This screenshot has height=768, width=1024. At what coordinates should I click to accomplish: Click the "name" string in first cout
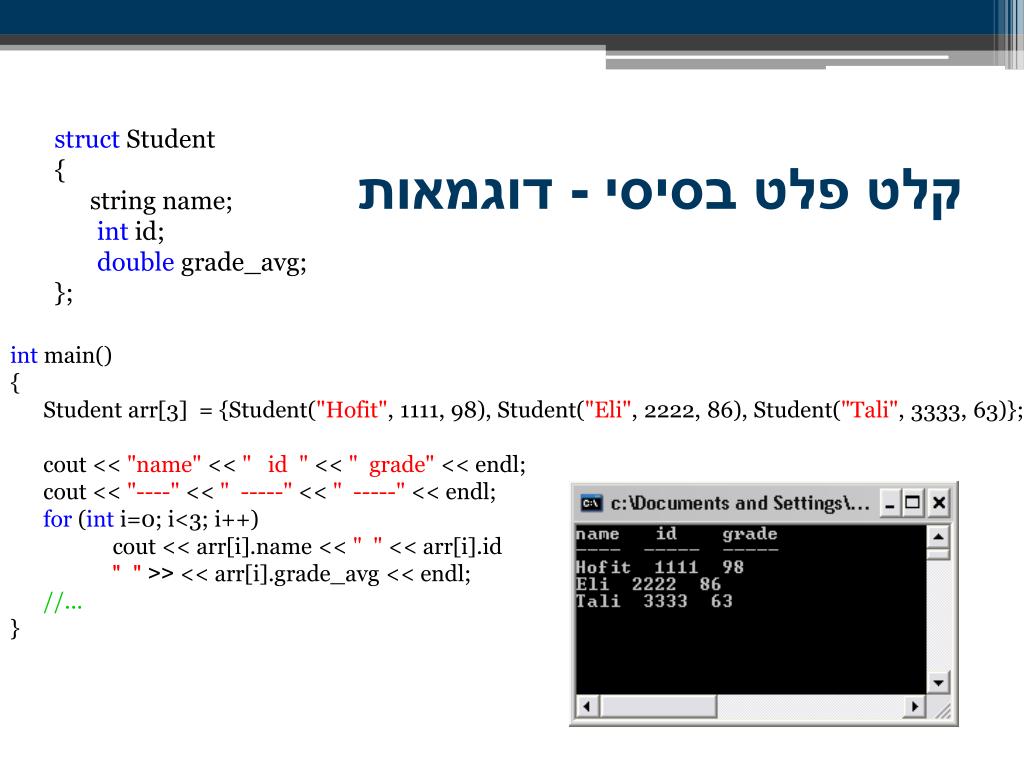point(164,464)
